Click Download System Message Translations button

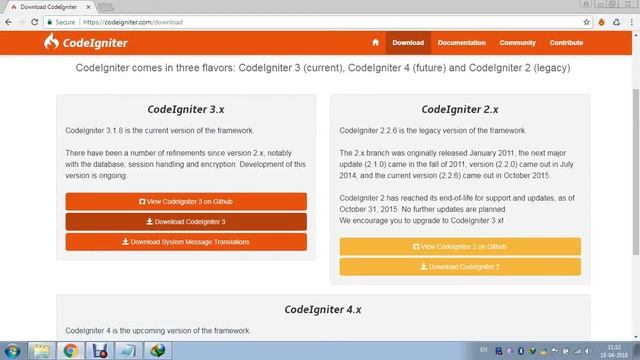pos(186,242)
